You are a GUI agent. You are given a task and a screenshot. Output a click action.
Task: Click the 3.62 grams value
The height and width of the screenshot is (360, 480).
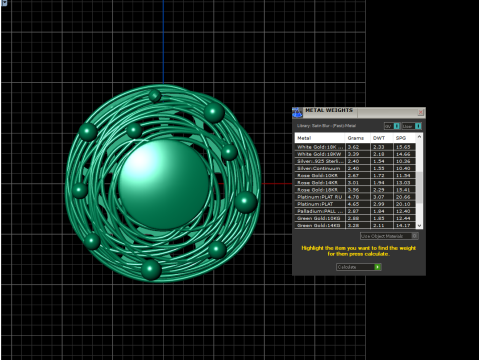[x=353, y=147]
